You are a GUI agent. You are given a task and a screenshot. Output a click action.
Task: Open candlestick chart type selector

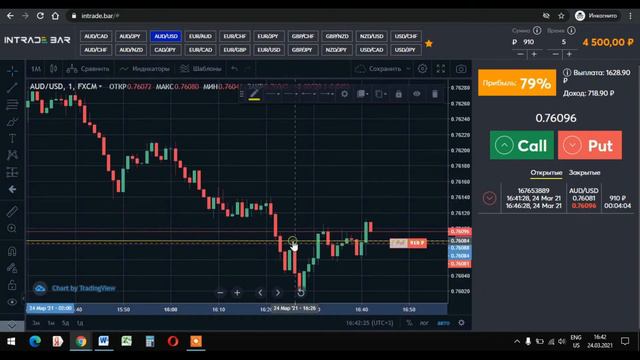point(53,69)
